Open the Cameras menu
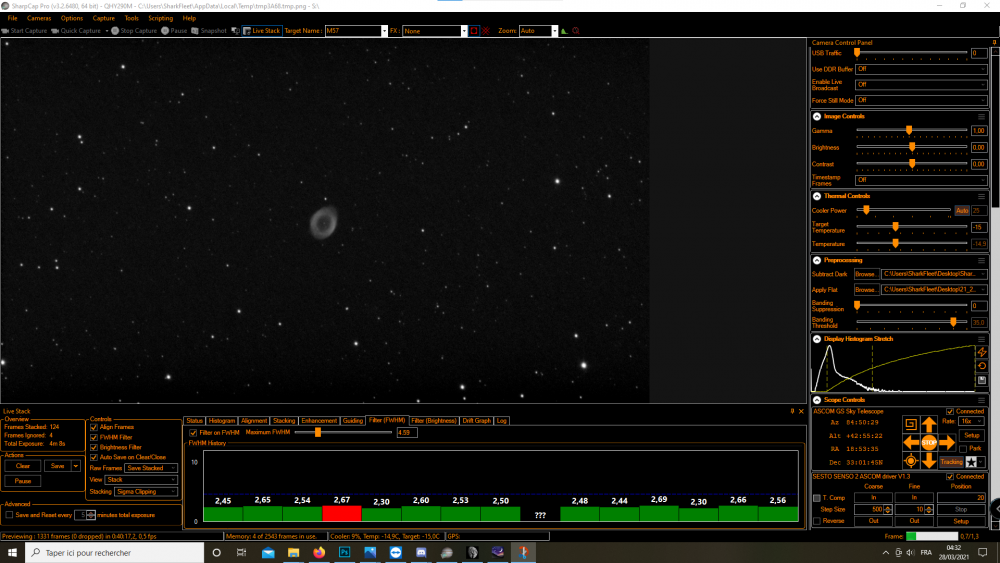The width and height of the screenshot is (1000, 563). [39, 18]
